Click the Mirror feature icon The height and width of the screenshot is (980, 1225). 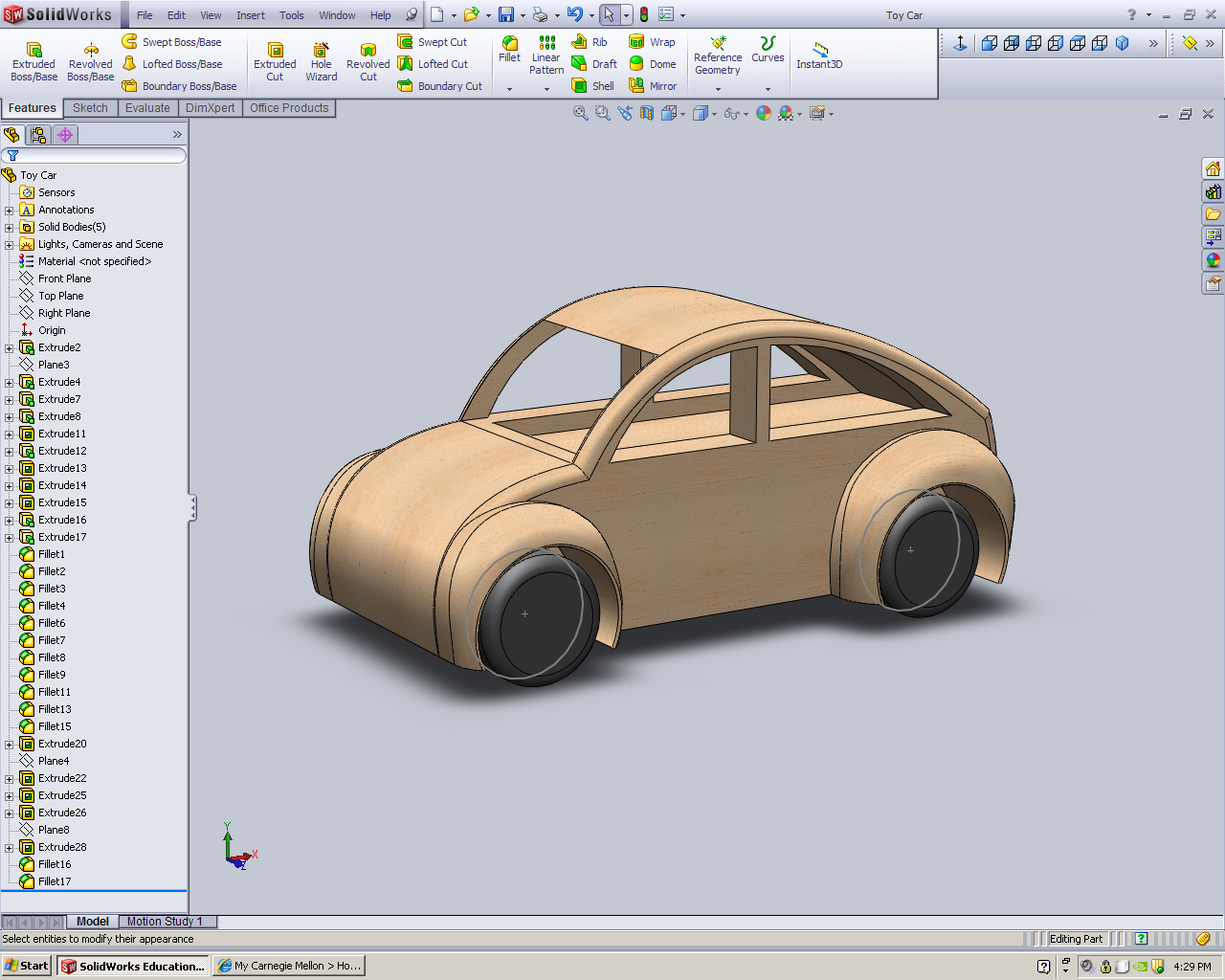pyautogui.click(x=637, y=86)
